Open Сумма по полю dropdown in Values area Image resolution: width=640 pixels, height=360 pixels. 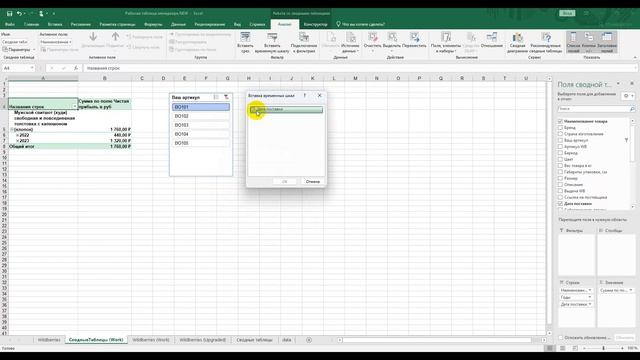click(631, 290)
